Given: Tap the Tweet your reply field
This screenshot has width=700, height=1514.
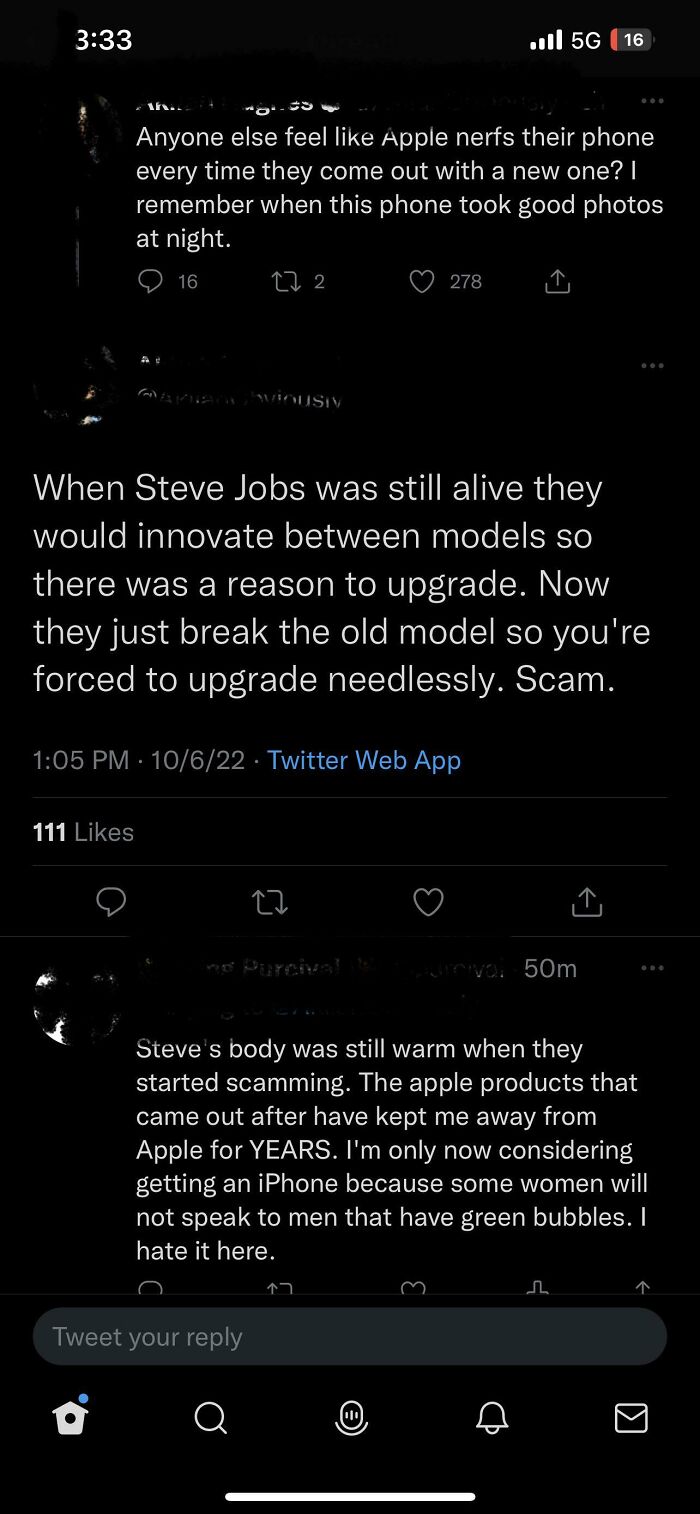Looking at the screenshot, I should (350, 1336).
